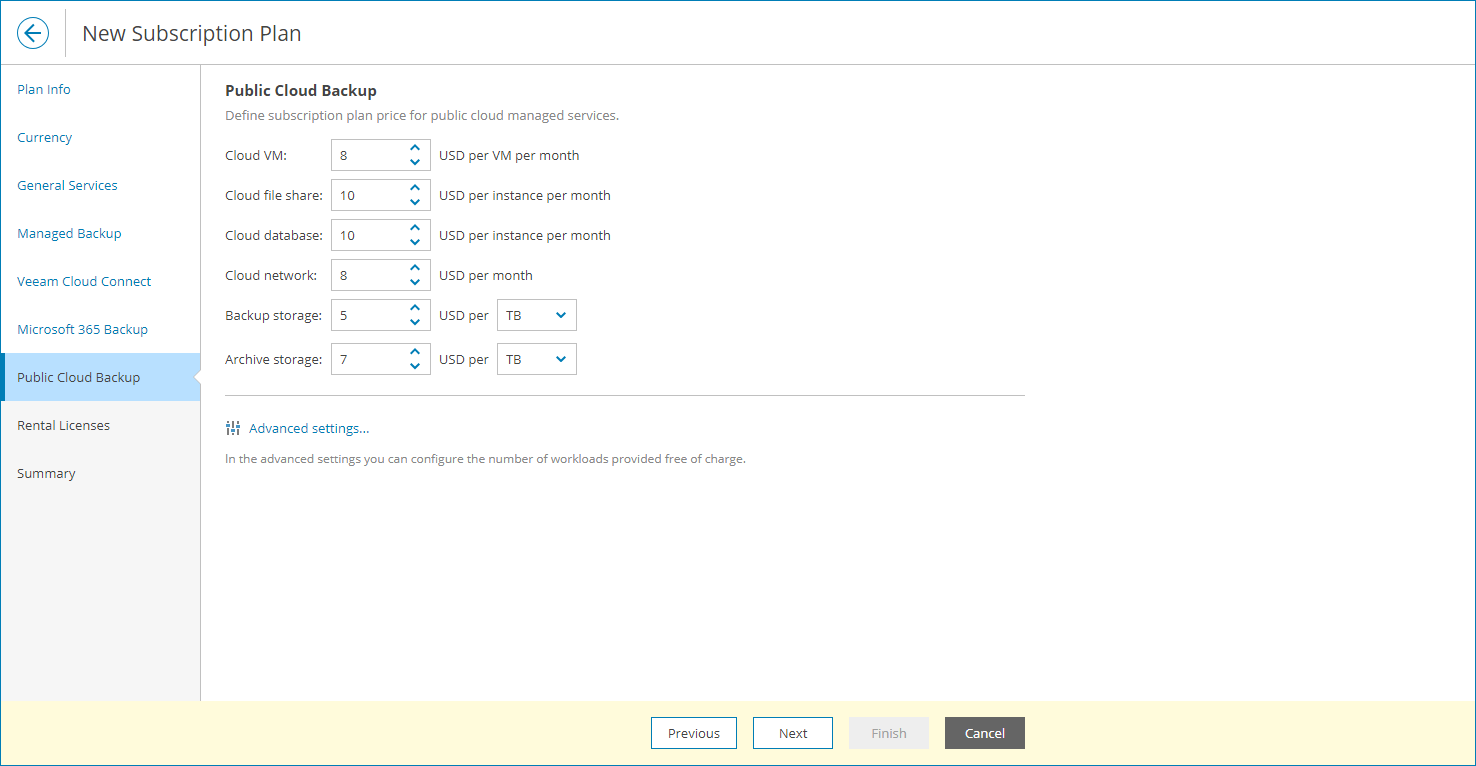1476x766 pixels.
Task: Jump to the Rental Licenses step
Action: [63, 425]
